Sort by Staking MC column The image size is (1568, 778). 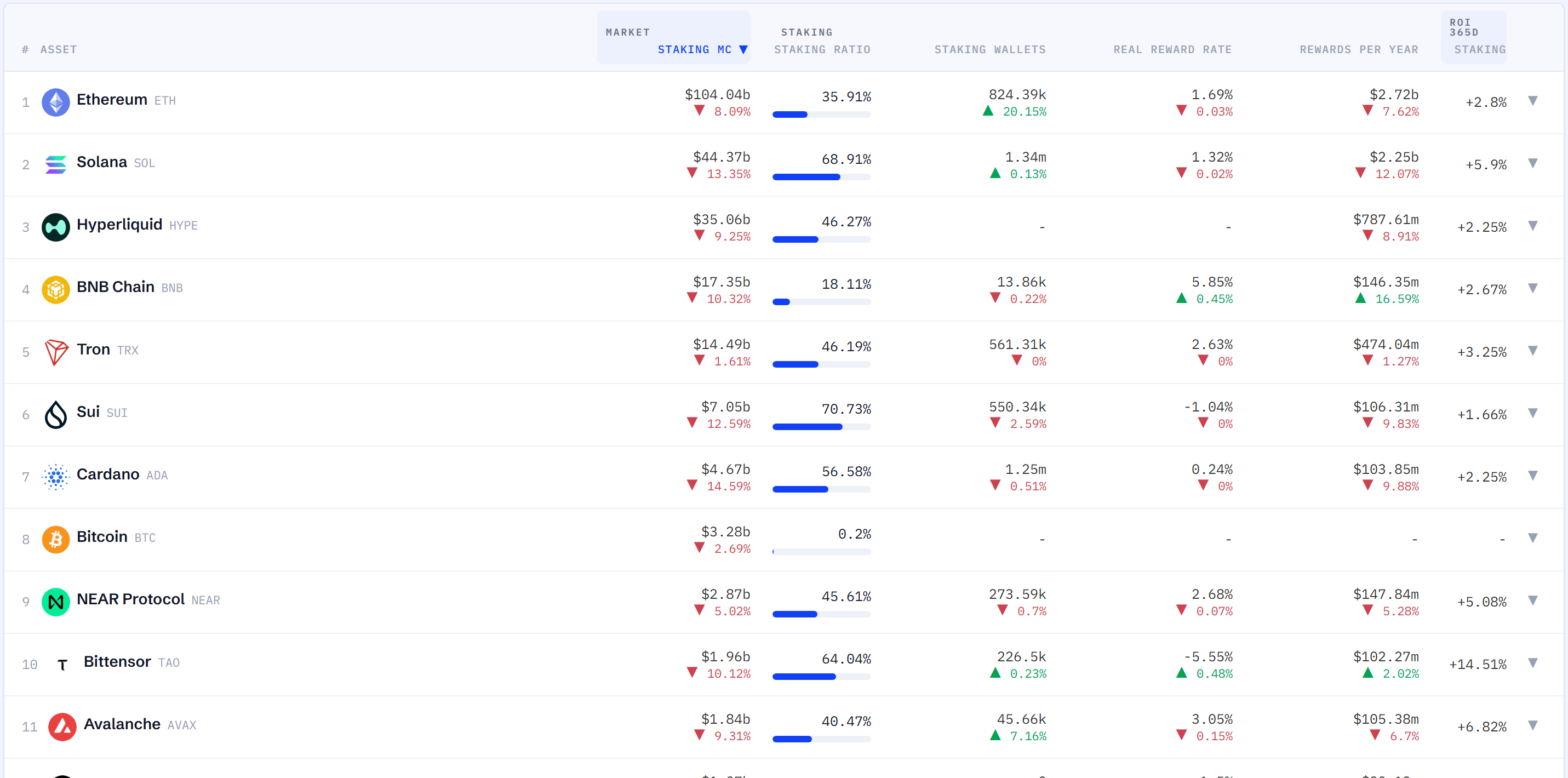coord(702,50)
